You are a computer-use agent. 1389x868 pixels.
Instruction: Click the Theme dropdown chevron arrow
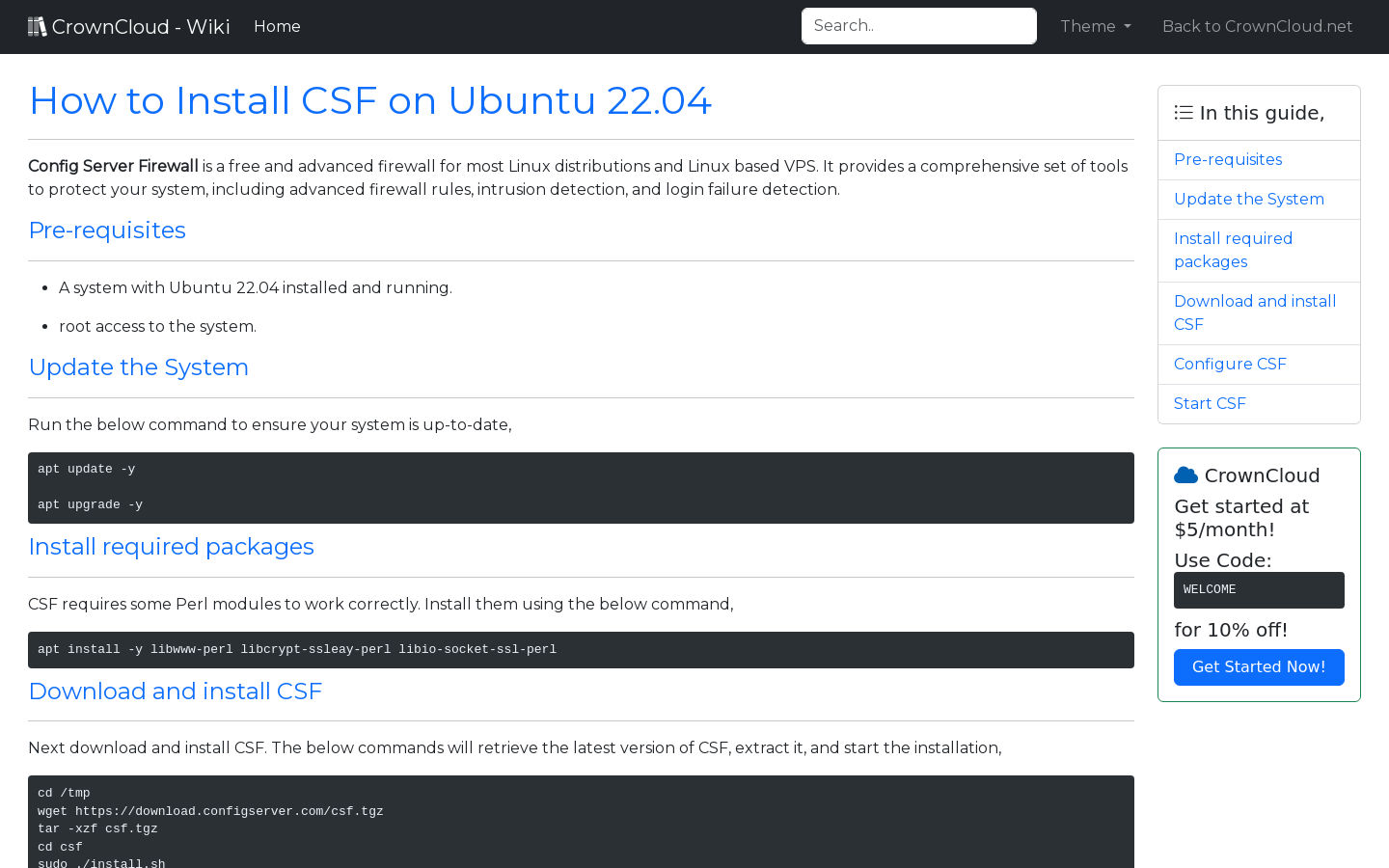(x=1127, y=27)
